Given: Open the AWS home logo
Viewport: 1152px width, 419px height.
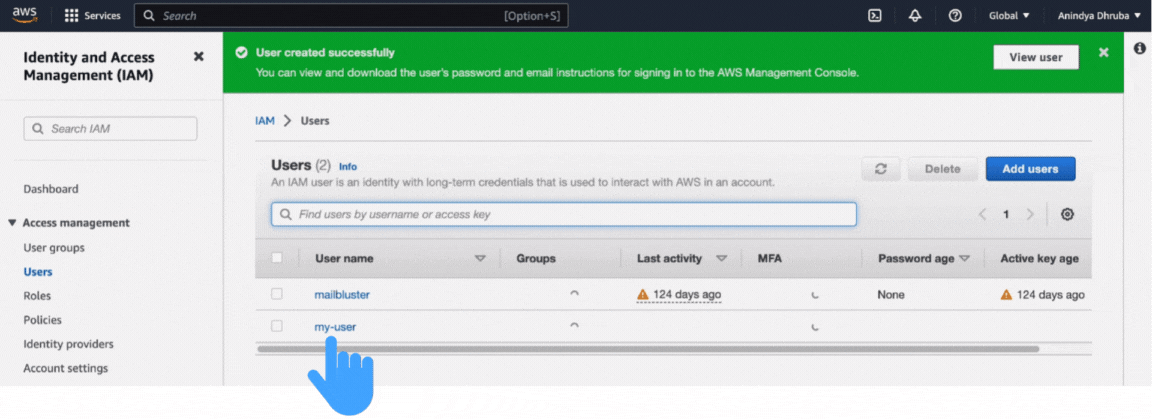Looking at the screenshot, I should pyautogui.click(x=24, y=15).
